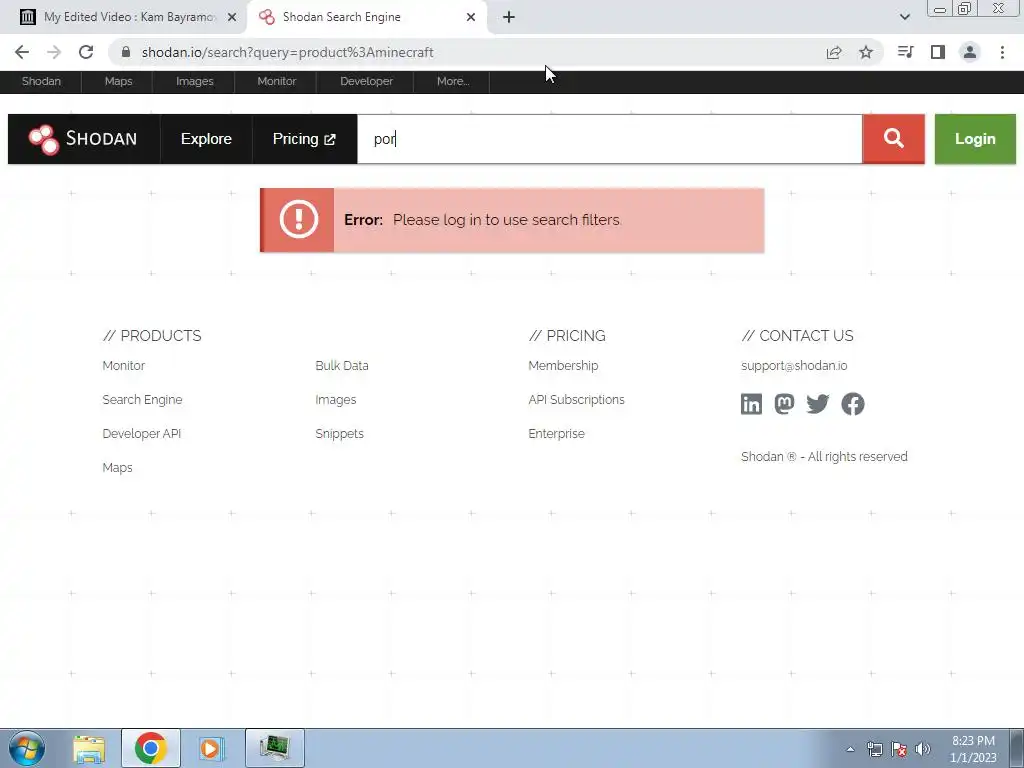Open Shodan's Twitter page icon

817,404
